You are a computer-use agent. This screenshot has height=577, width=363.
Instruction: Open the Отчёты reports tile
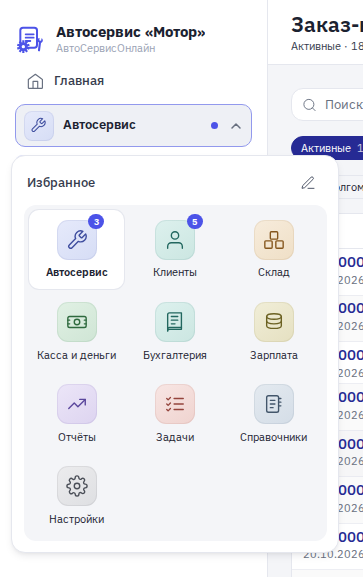77,414
